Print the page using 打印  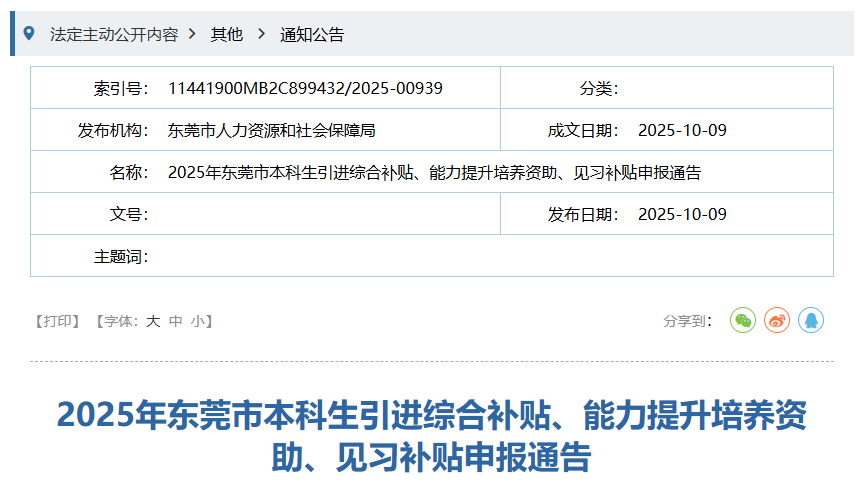click(x=57, y=321)
